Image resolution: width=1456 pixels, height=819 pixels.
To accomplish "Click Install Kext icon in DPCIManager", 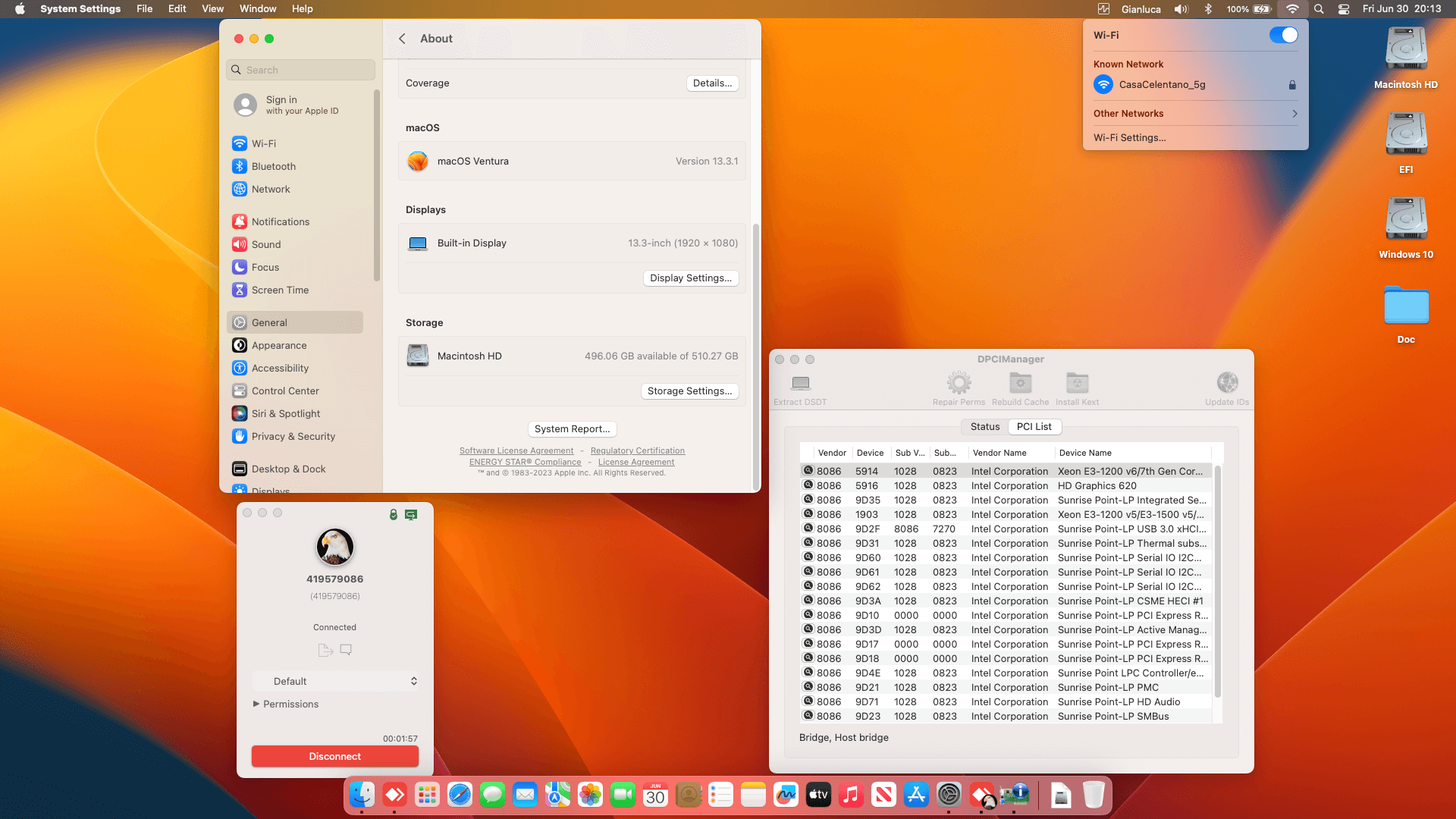I will click(x=1077, y=383).
